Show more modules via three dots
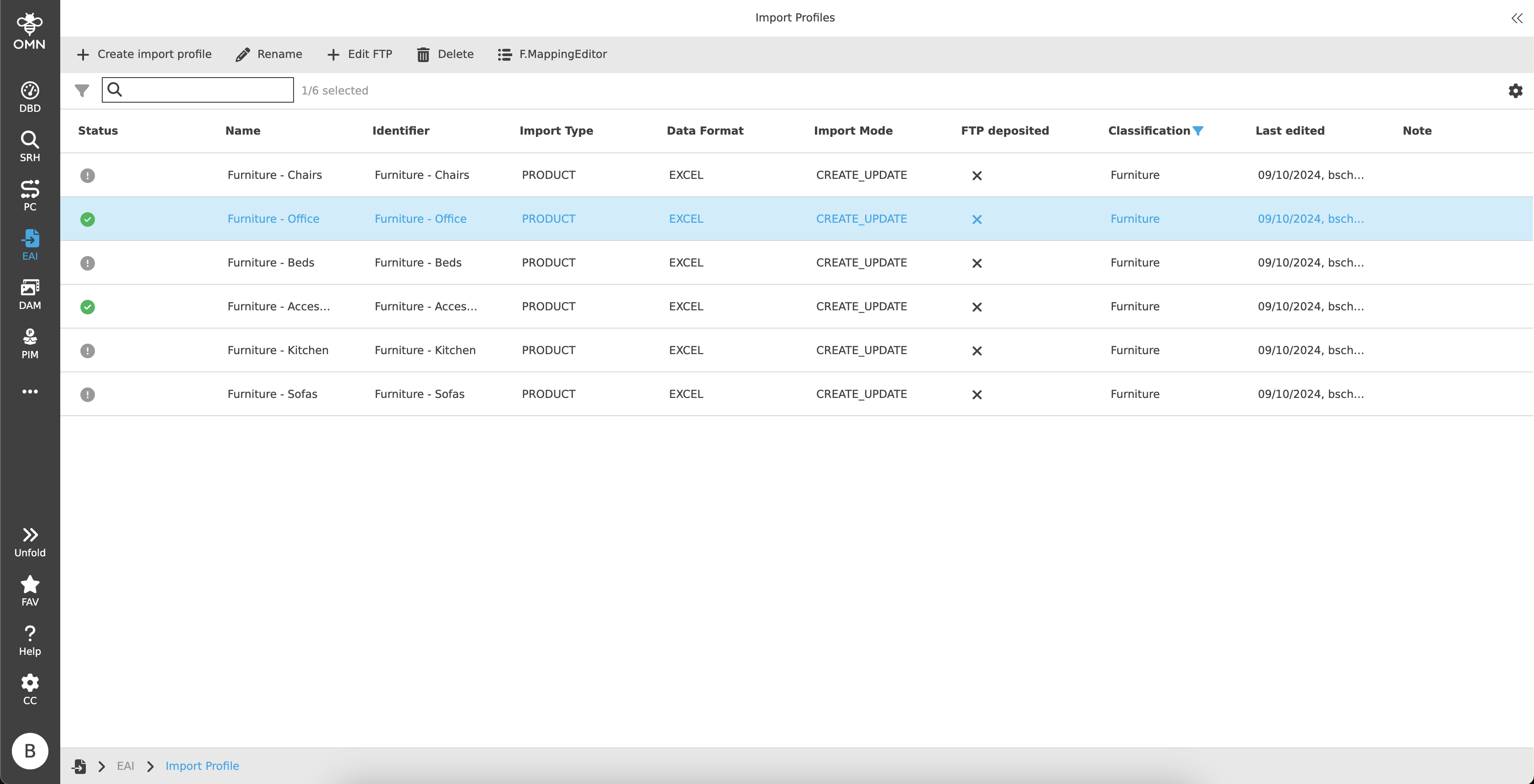 (30, 392)
